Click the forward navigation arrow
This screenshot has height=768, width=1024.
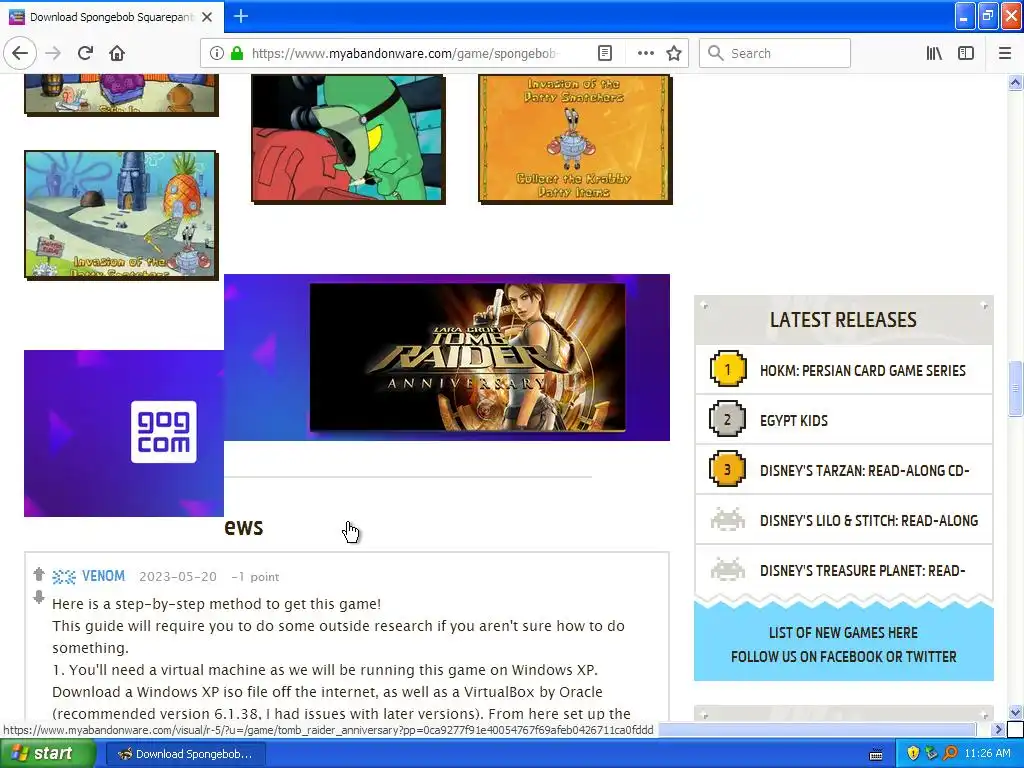pos(53,54)
